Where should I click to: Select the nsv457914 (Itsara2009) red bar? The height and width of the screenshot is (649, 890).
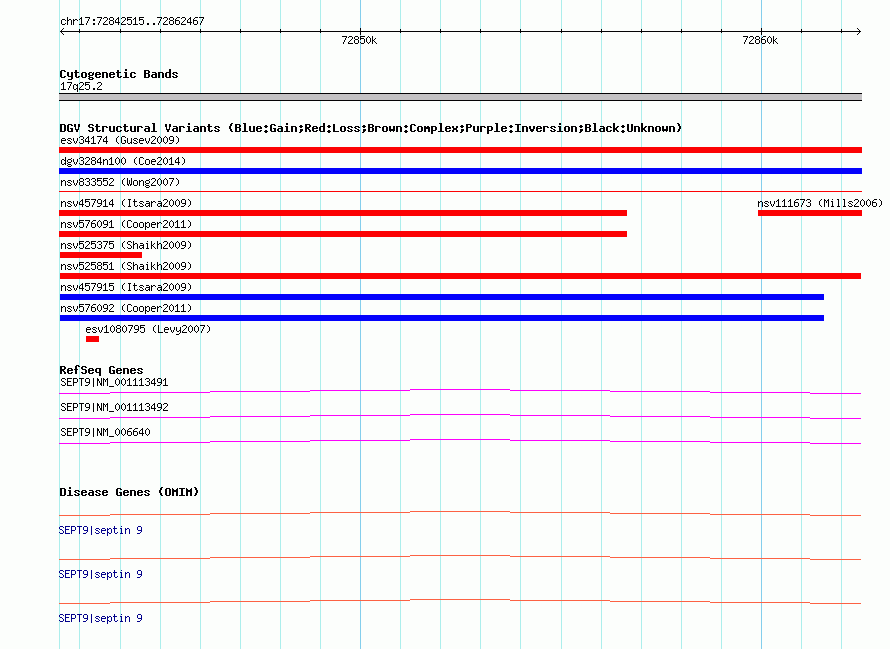343,213
